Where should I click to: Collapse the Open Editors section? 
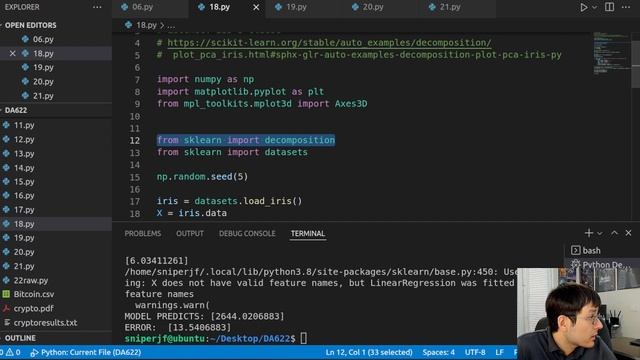click(30, 25)
